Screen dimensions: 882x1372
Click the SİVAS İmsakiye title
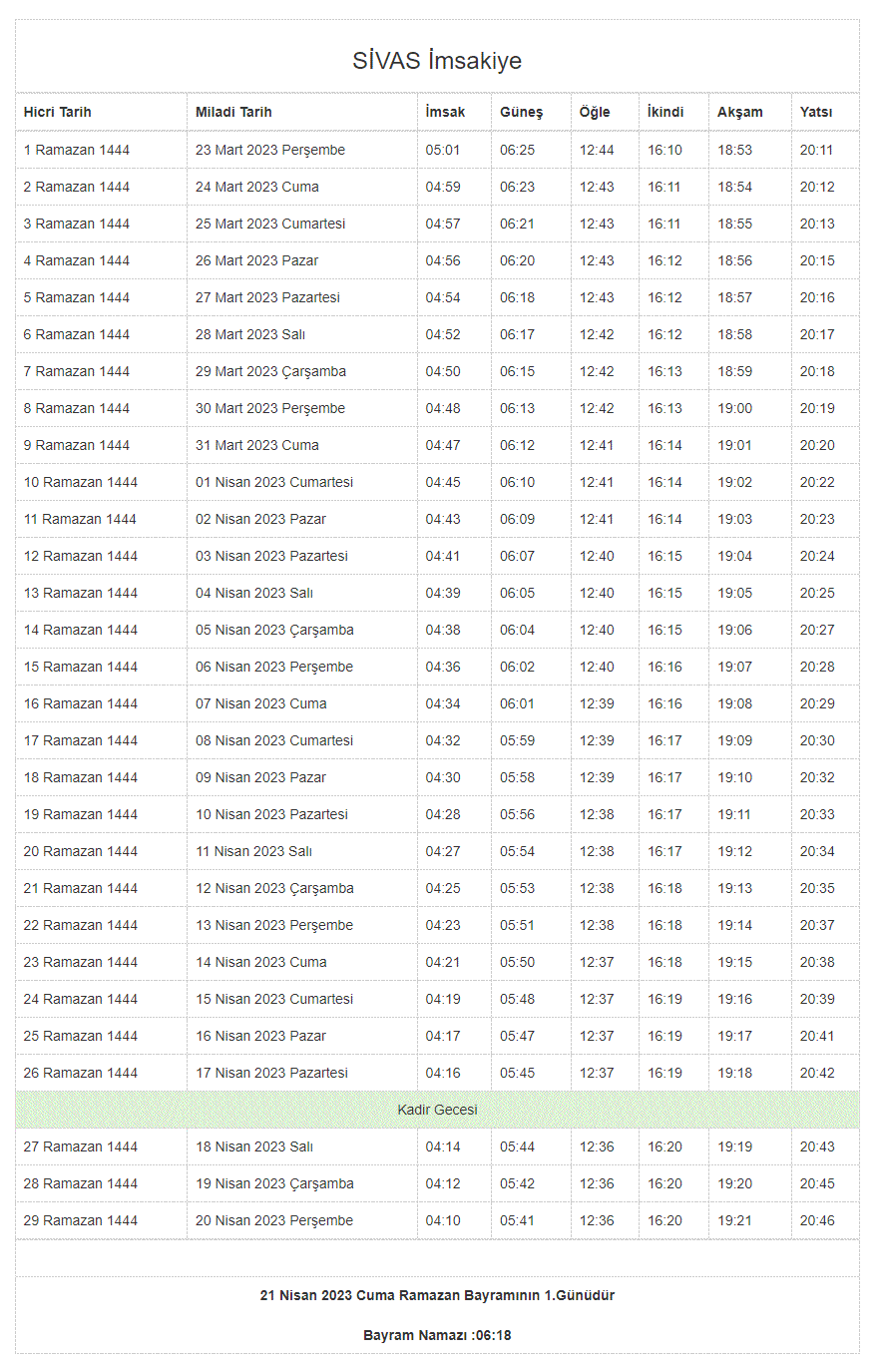[x=437, y=61]
